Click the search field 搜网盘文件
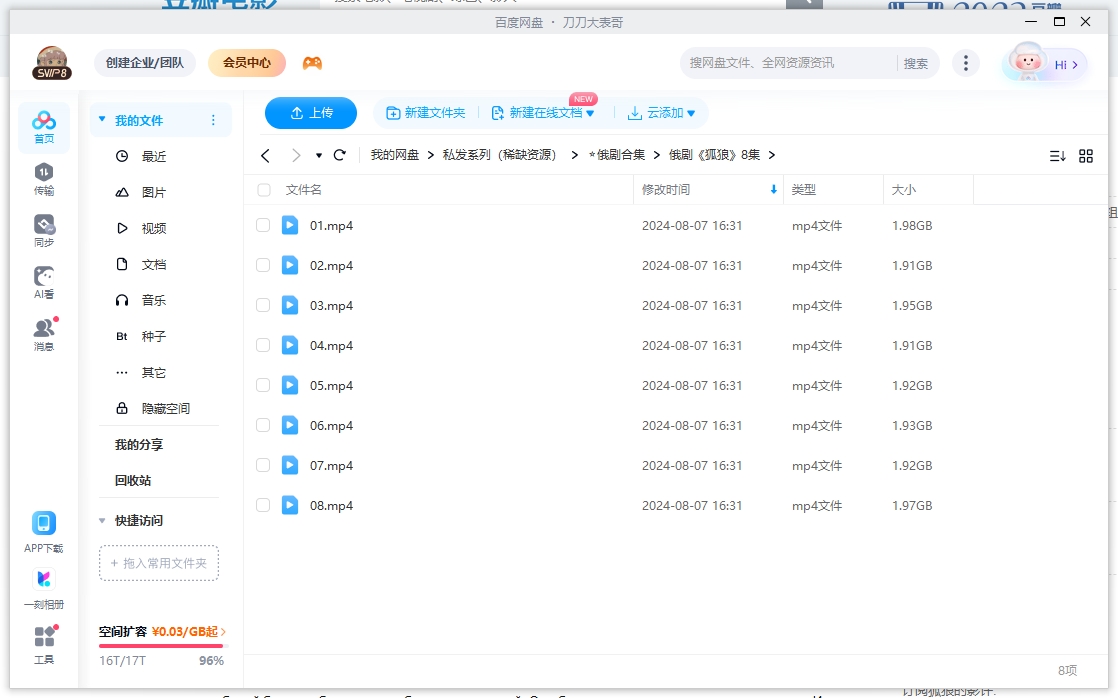1118x698 pixels. coord(789,63)
